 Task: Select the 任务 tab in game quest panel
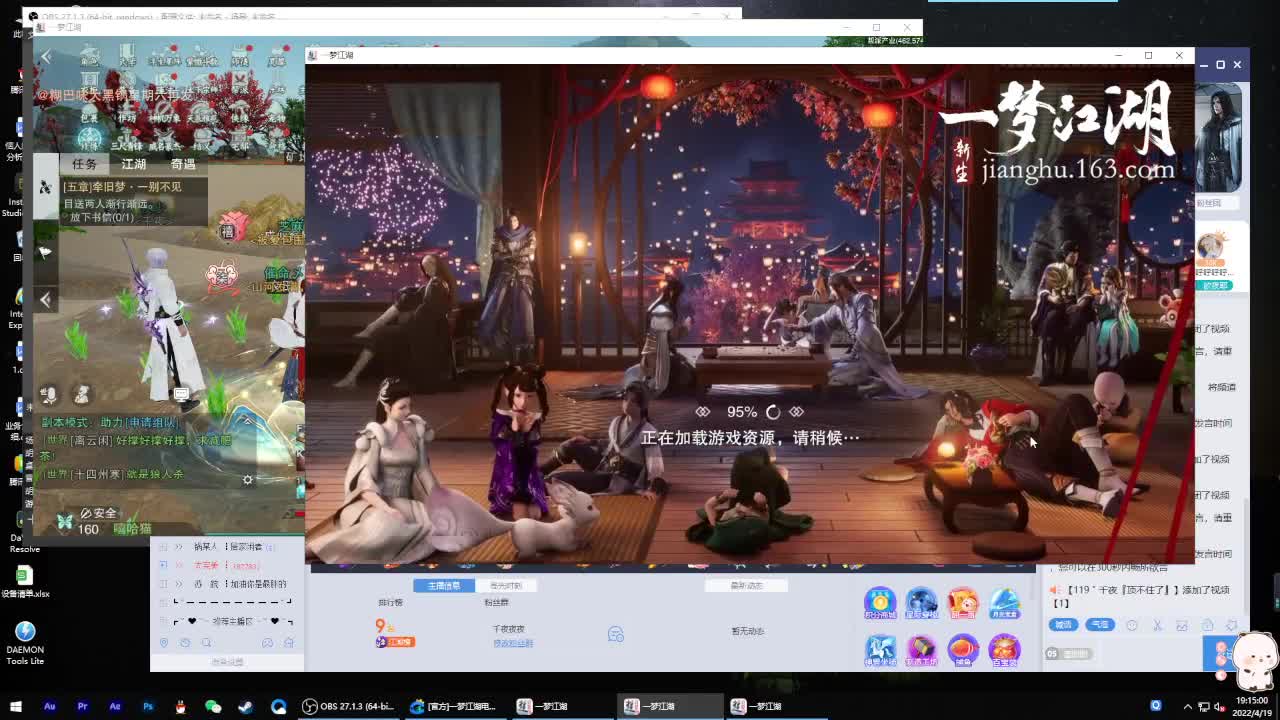(x=84, y=164)
